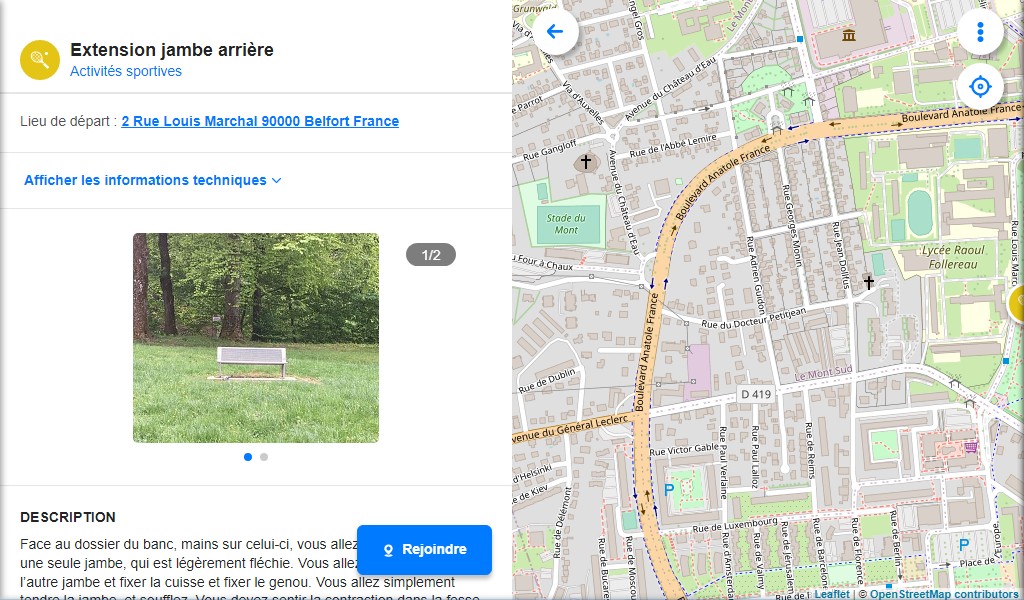The width and height of the screenshot is (1024, 600).
Task: Click the yellow sports activity icon
Action: click(40, 60)
